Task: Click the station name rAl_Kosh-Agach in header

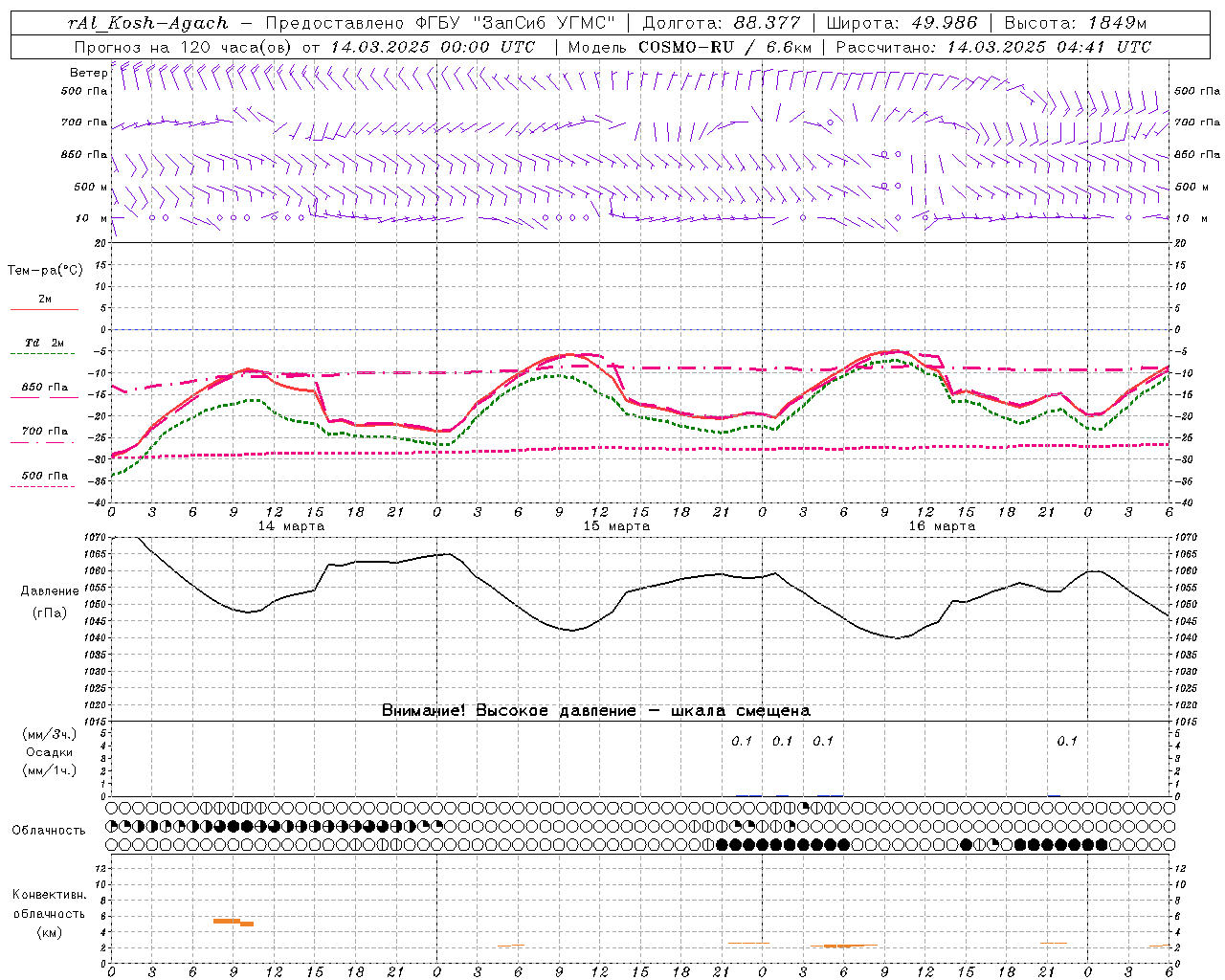Action: [148, 23]
